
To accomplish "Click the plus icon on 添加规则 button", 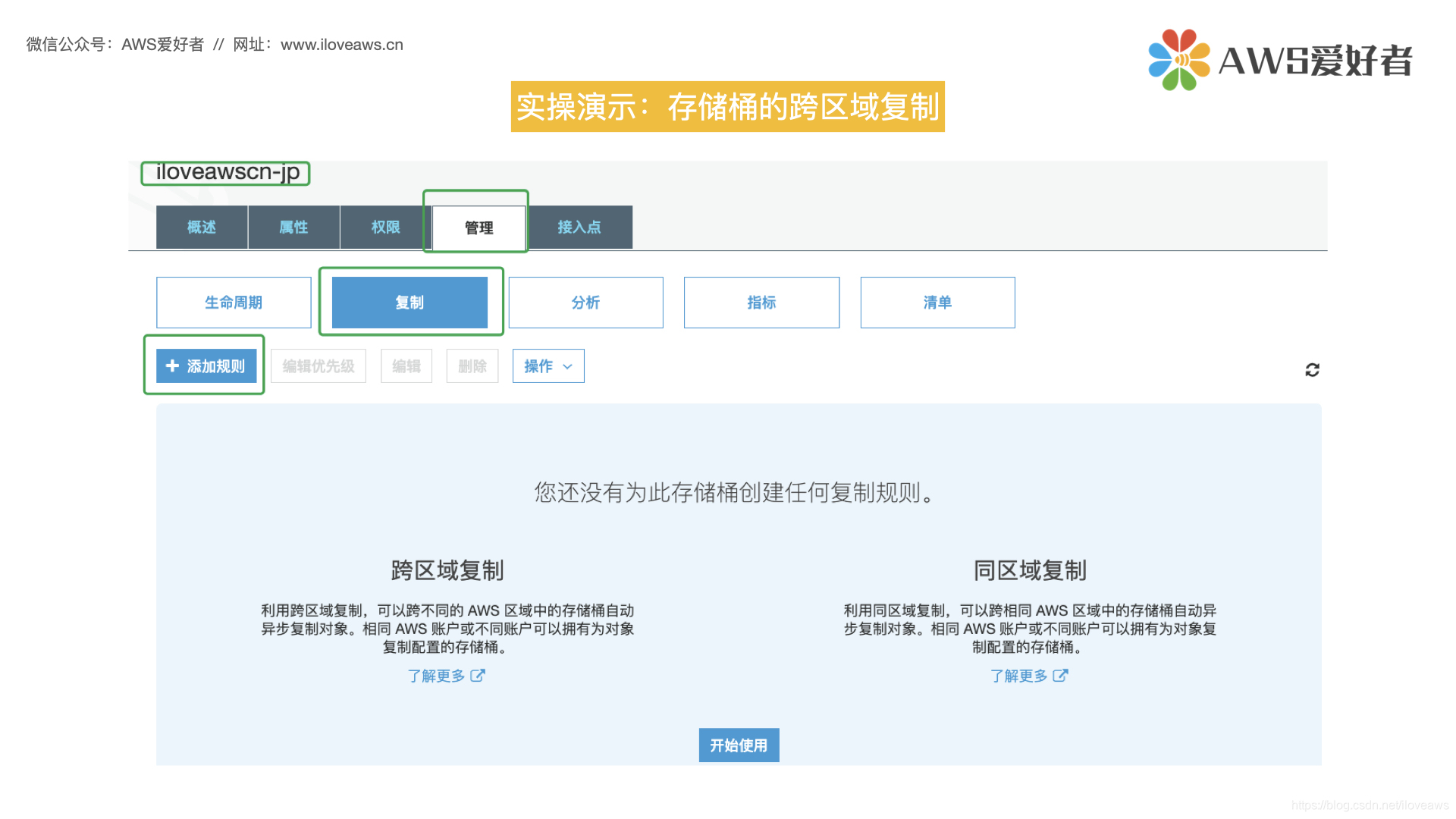I will 171,366.
